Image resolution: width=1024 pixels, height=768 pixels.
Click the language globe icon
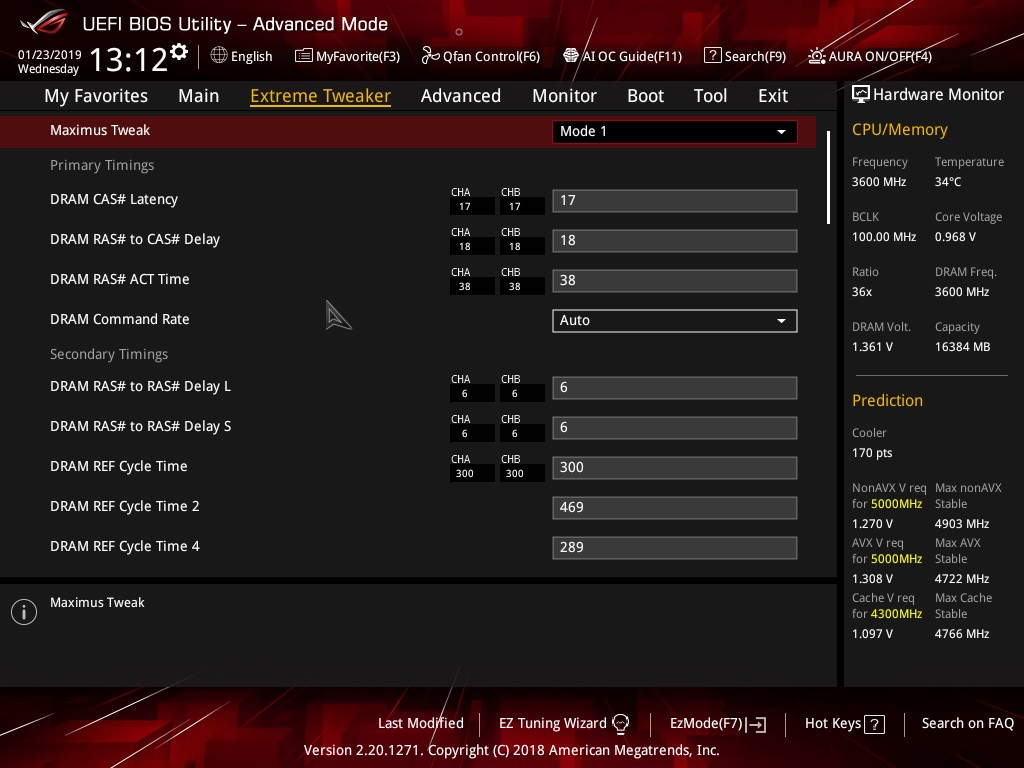click(219, 56)
